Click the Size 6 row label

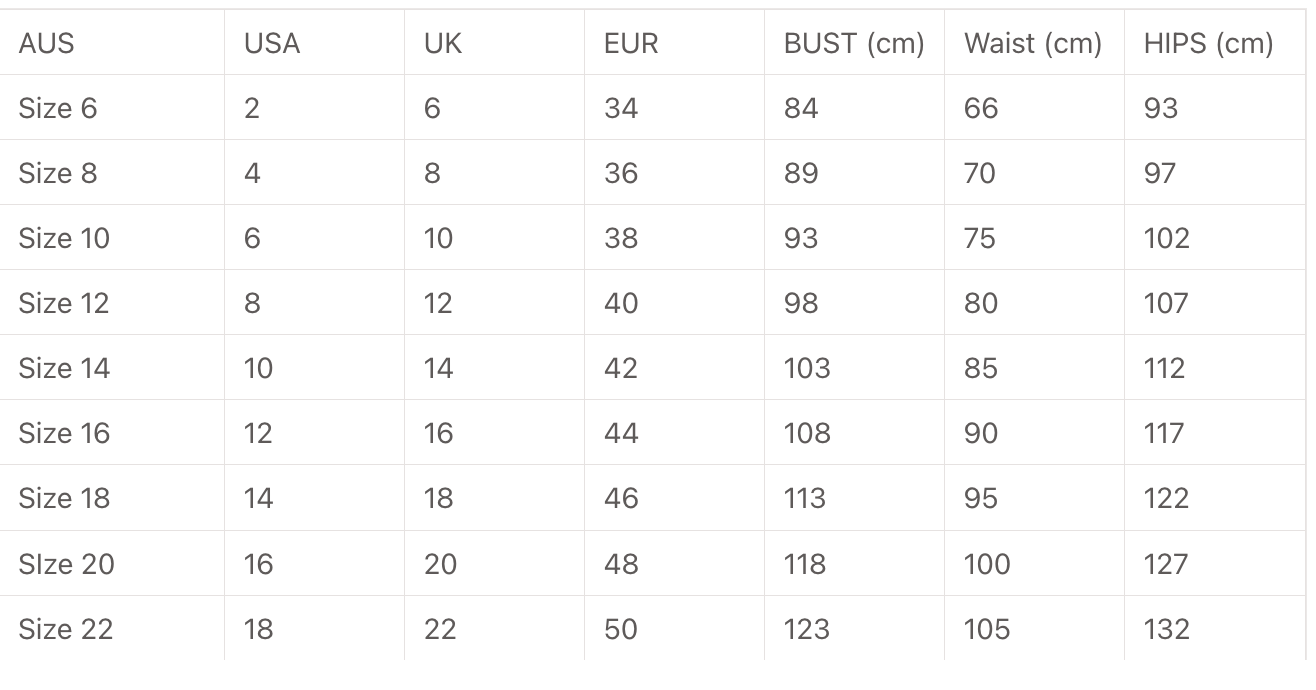tap(58, 108)
